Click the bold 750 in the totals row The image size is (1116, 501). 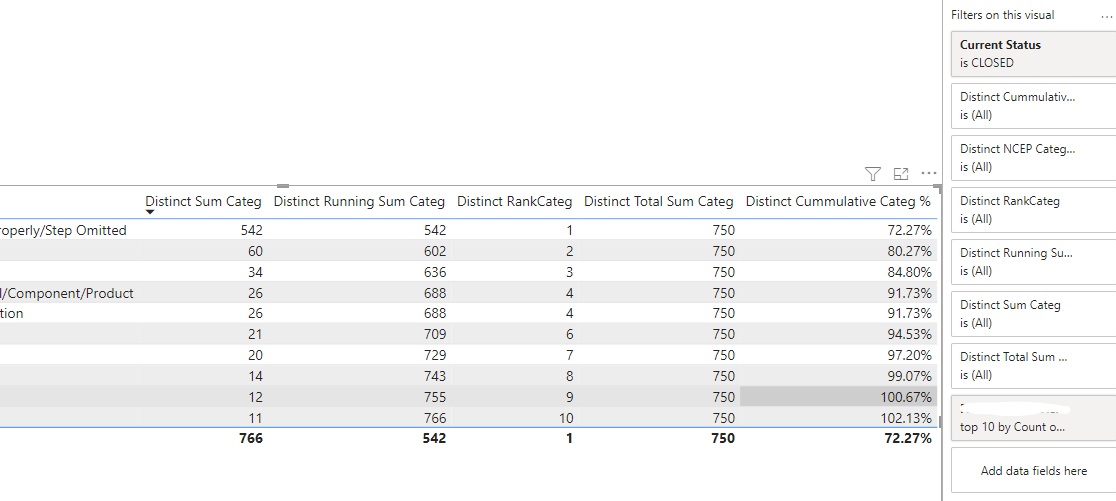point(722,438)
